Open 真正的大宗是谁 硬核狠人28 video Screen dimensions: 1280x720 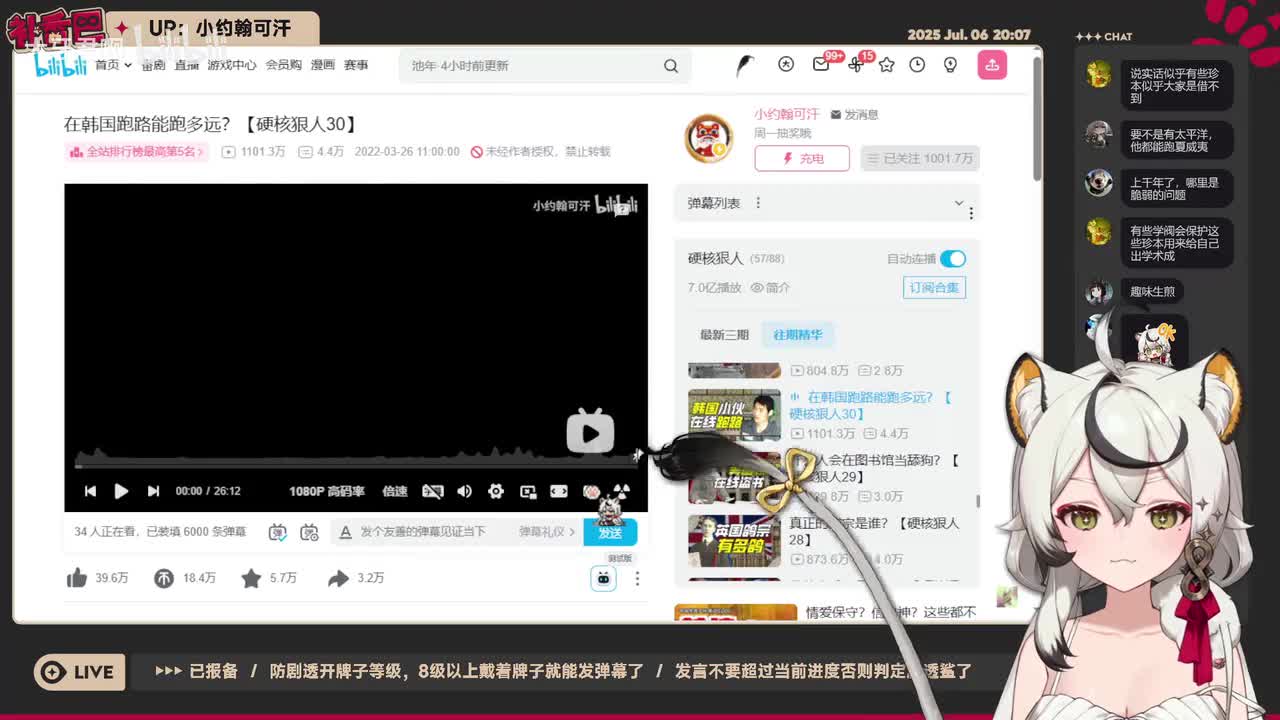tap(873, 531)
